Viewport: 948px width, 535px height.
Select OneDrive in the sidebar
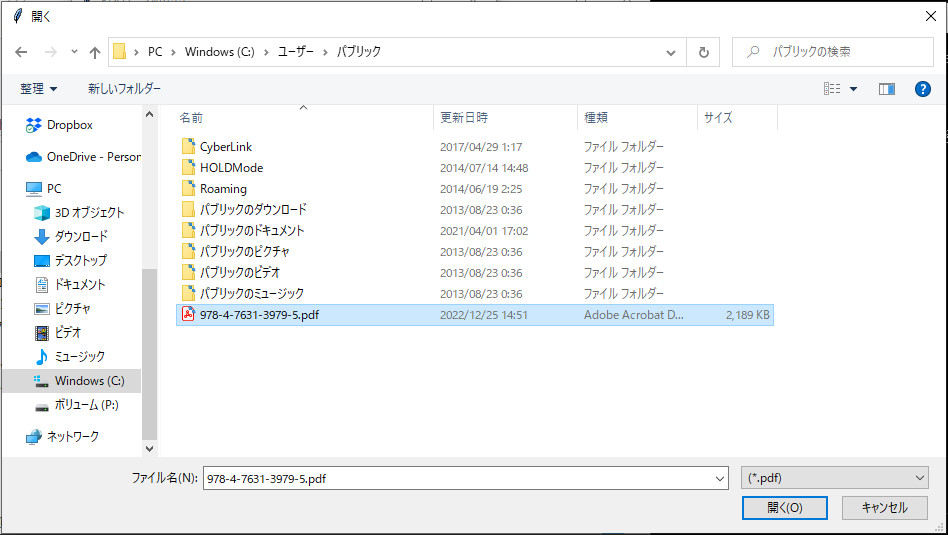pos(93,157)
